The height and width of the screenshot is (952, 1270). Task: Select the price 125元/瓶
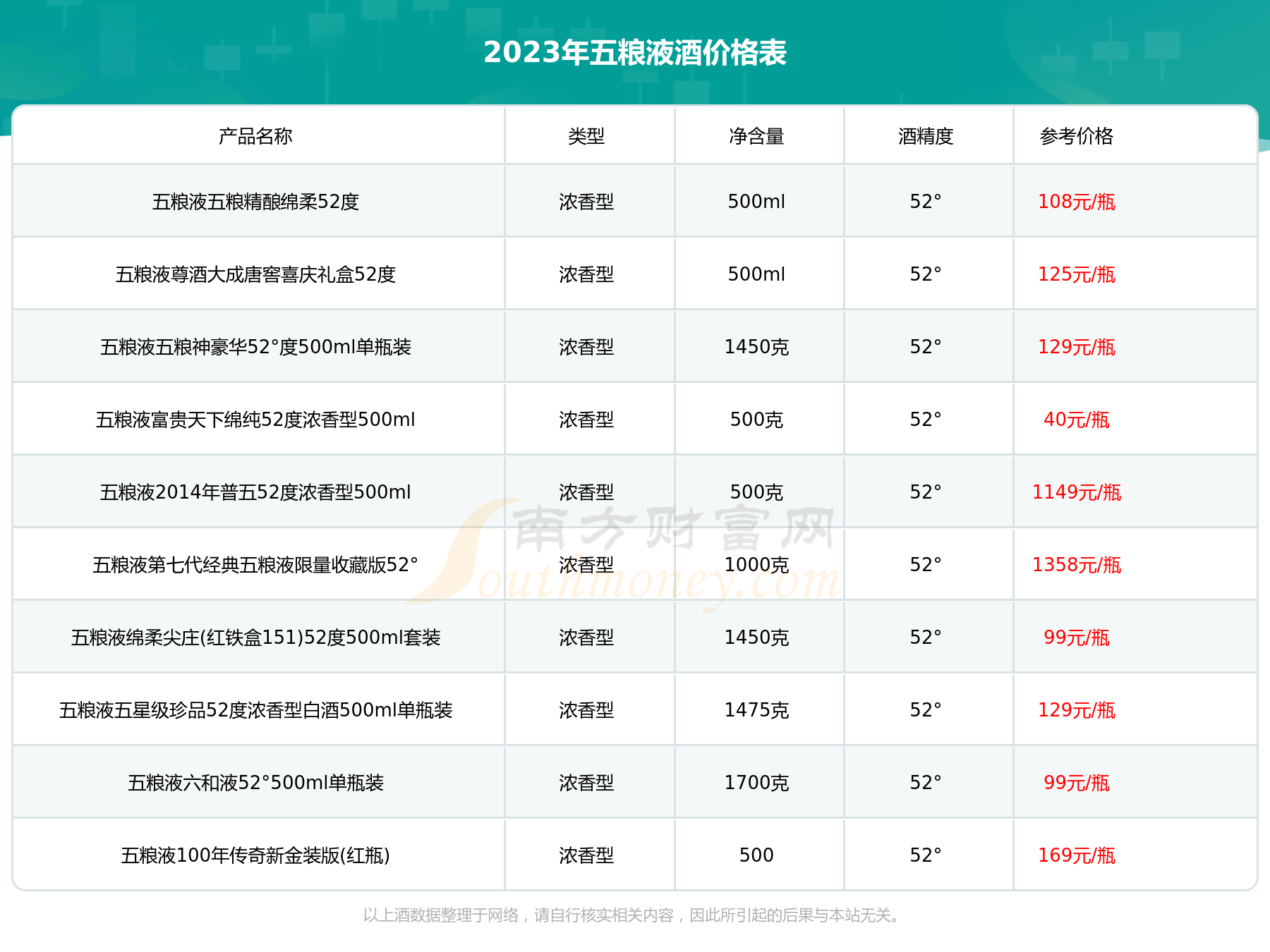click(1077, 274)
